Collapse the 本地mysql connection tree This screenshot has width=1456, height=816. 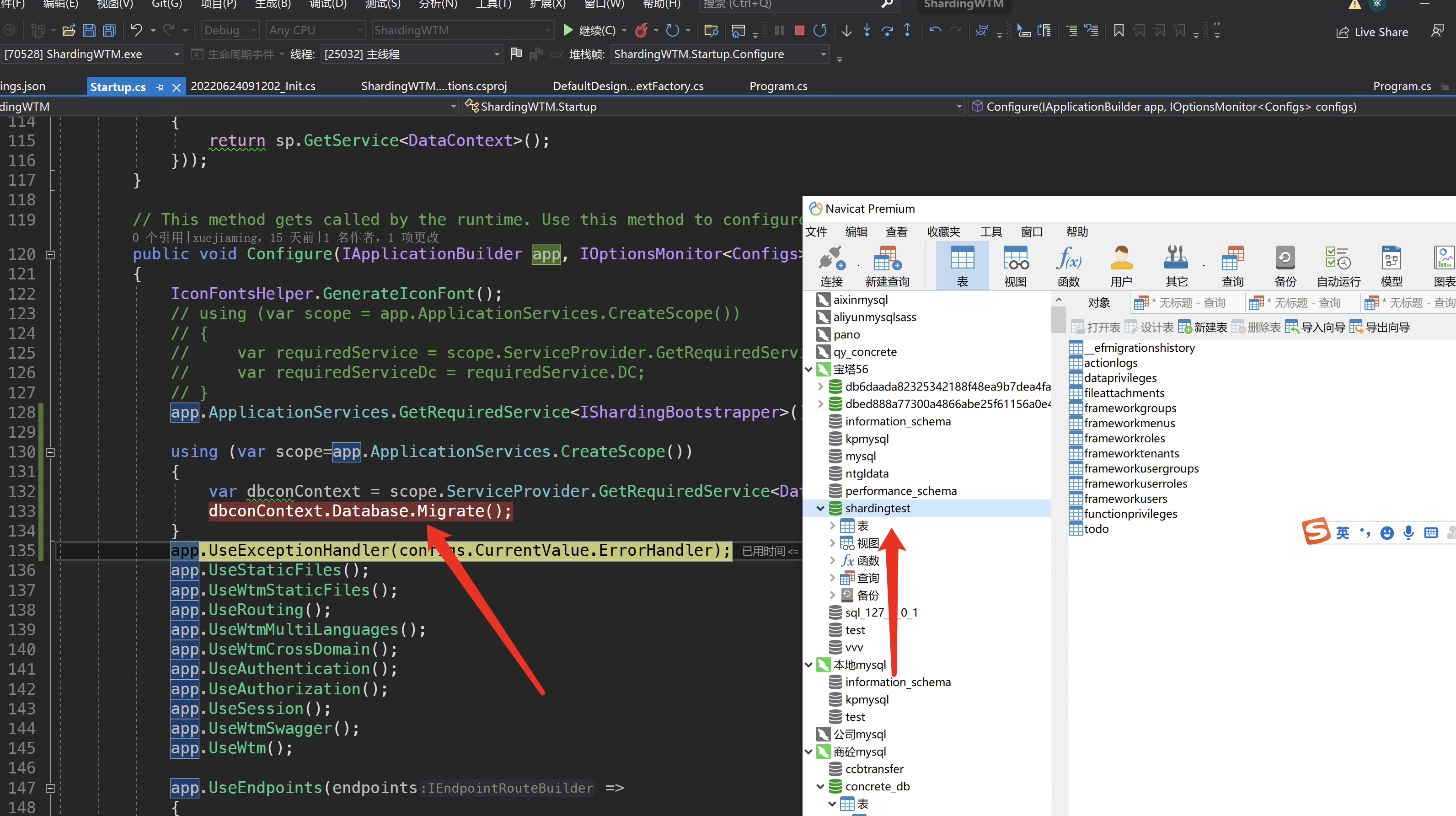point(809,665)
